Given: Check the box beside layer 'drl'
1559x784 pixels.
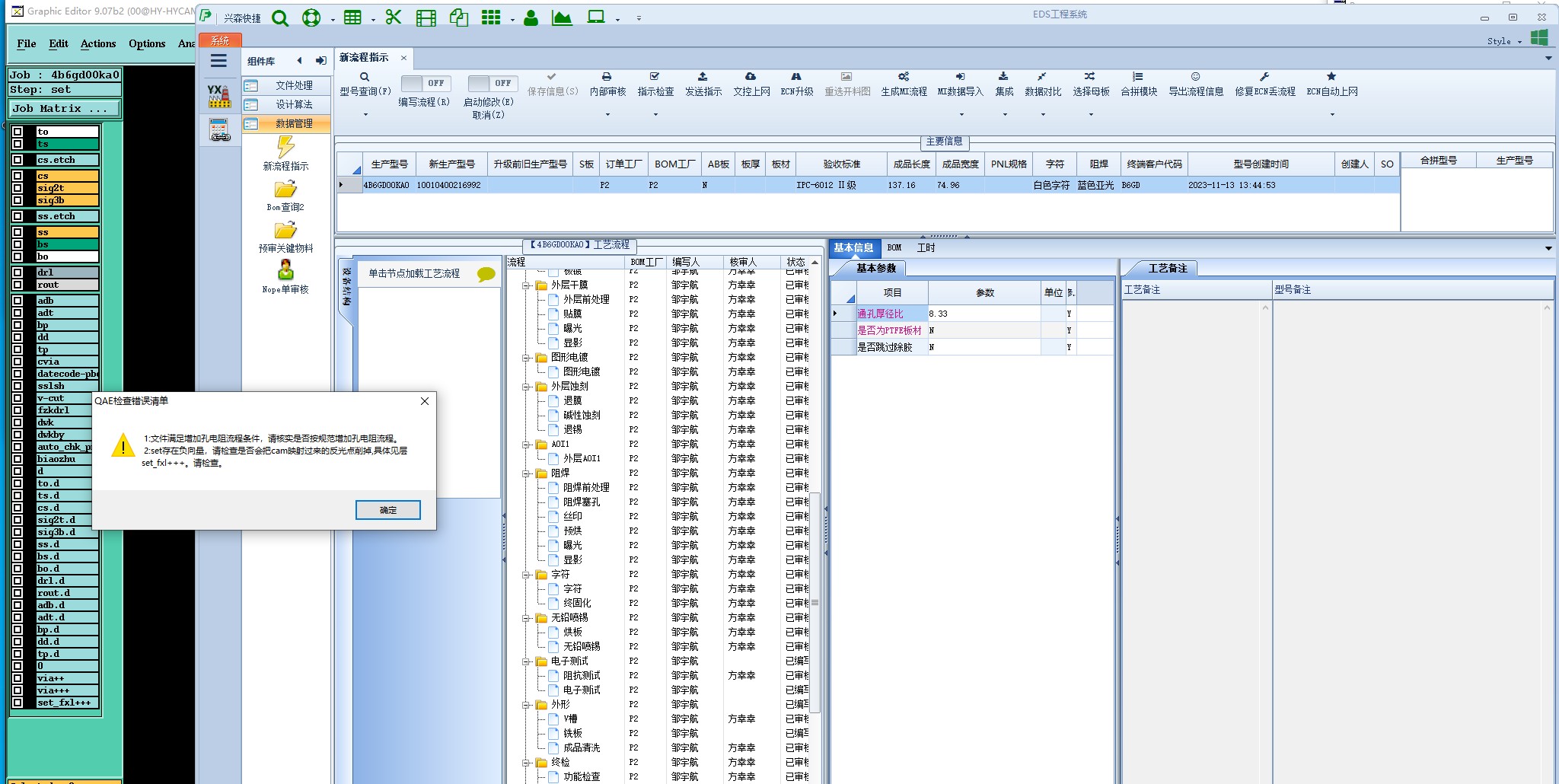Looking at the screenshot, I should tap(18, 272).
